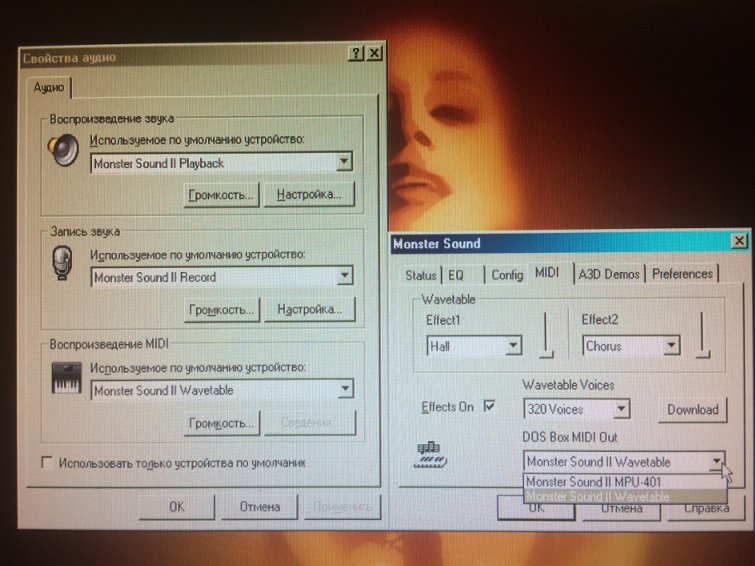This screenshot has width=755, height=566.
Task: Open the Config tab
Action: click(507, 275)
